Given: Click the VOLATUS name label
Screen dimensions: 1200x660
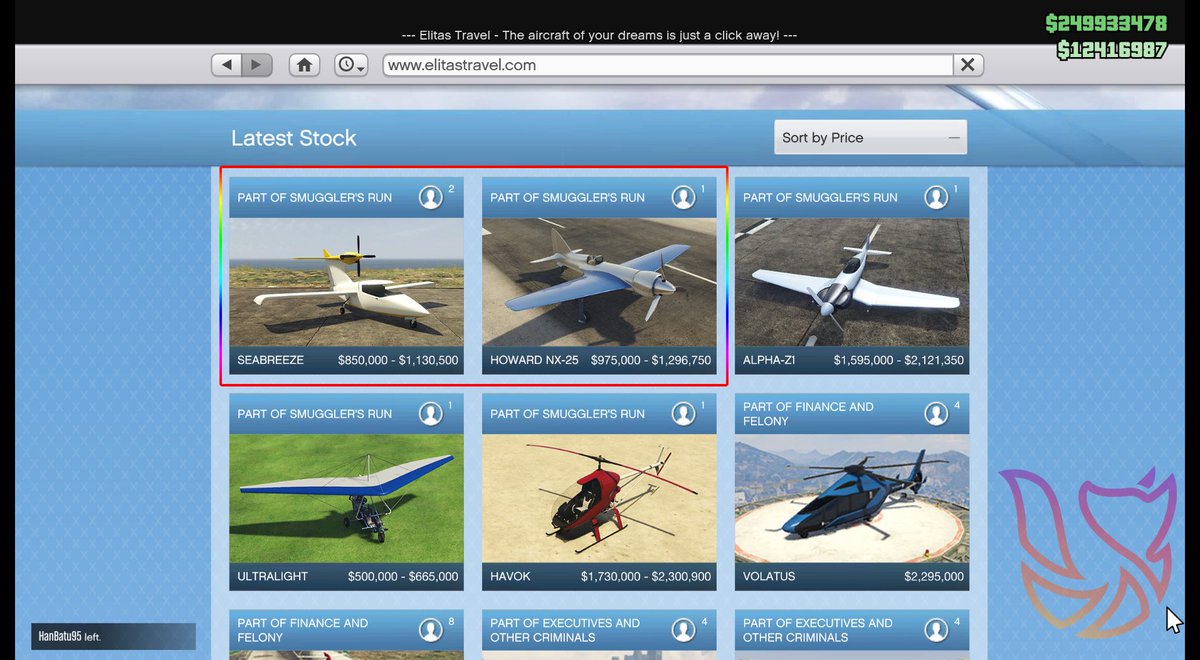Looking at the screenshot, I should pos(769,576).
